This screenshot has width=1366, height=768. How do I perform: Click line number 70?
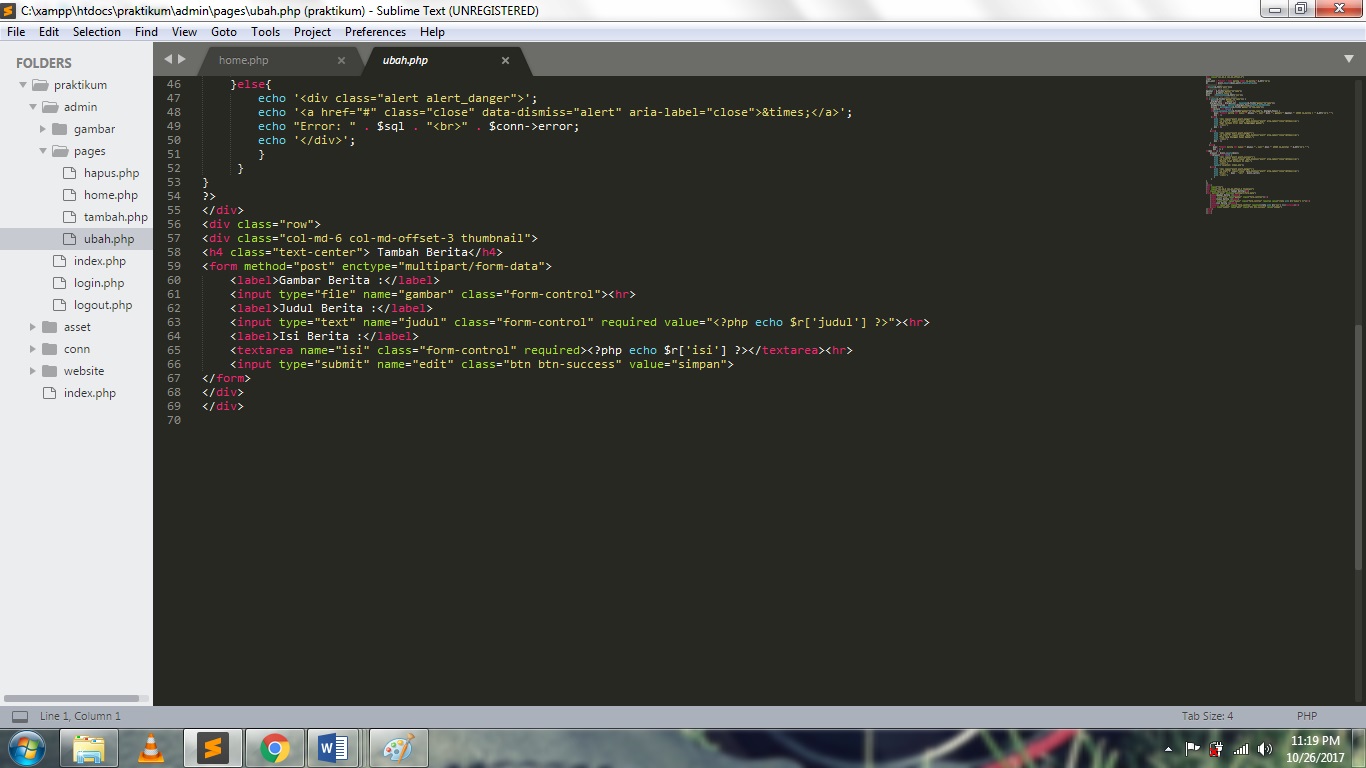174,420
